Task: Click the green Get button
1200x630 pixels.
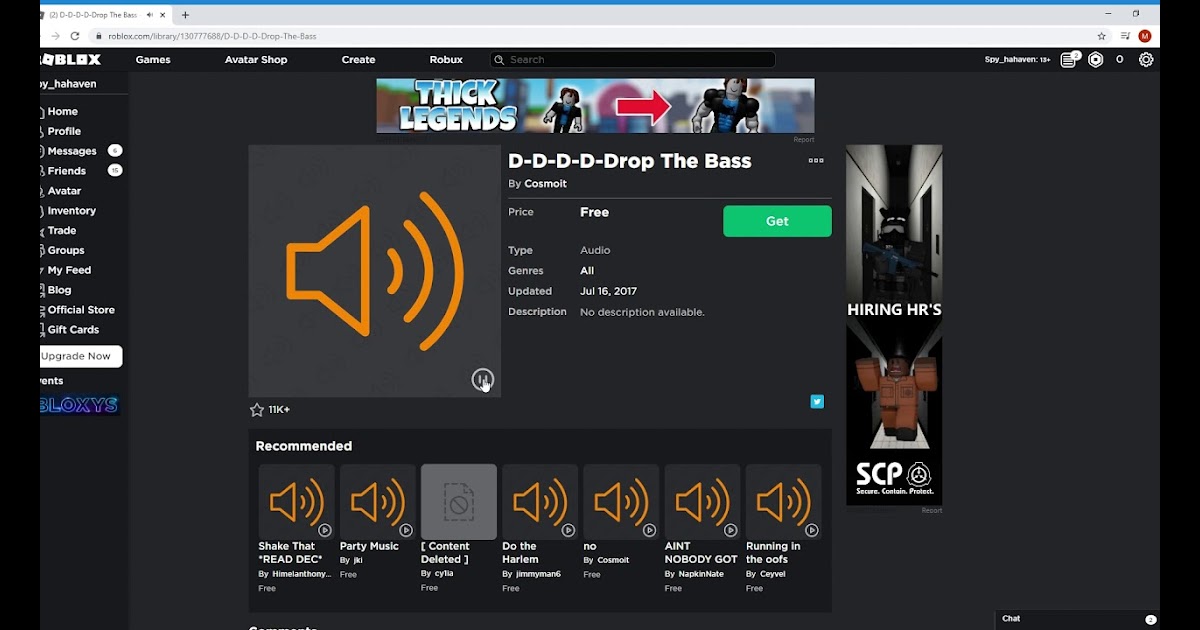Action: point(777,221)
